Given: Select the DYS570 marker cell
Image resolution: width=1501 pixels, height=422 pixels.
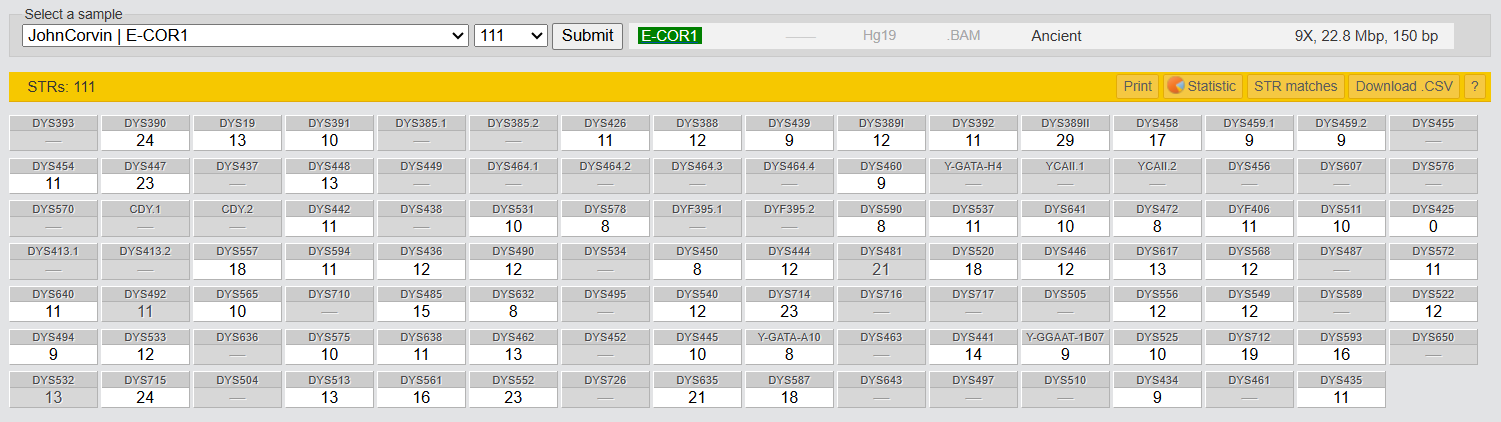Looking at the screenshot, I should point(53,219).
